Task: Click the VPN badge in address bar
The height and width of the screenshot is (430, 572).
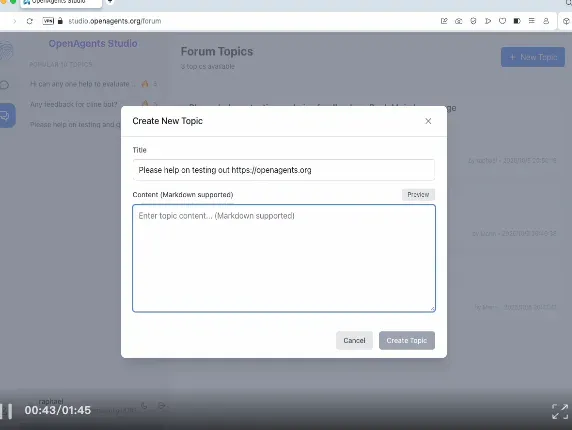Action: coord(48,21)
